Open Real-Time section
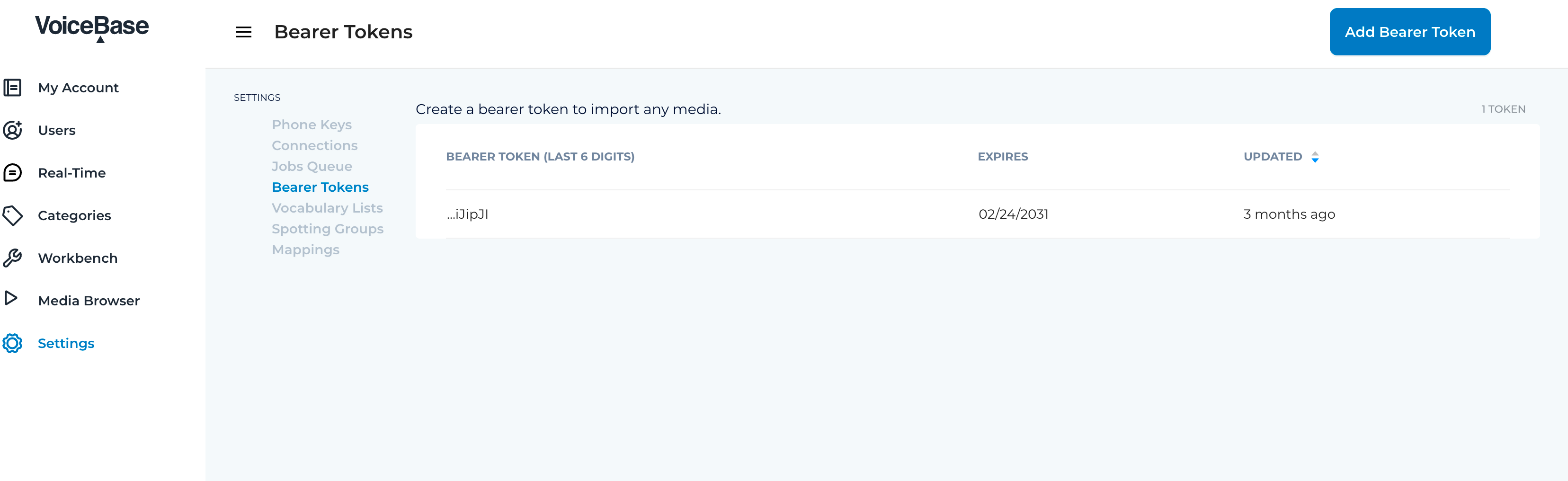 point(72,173)
